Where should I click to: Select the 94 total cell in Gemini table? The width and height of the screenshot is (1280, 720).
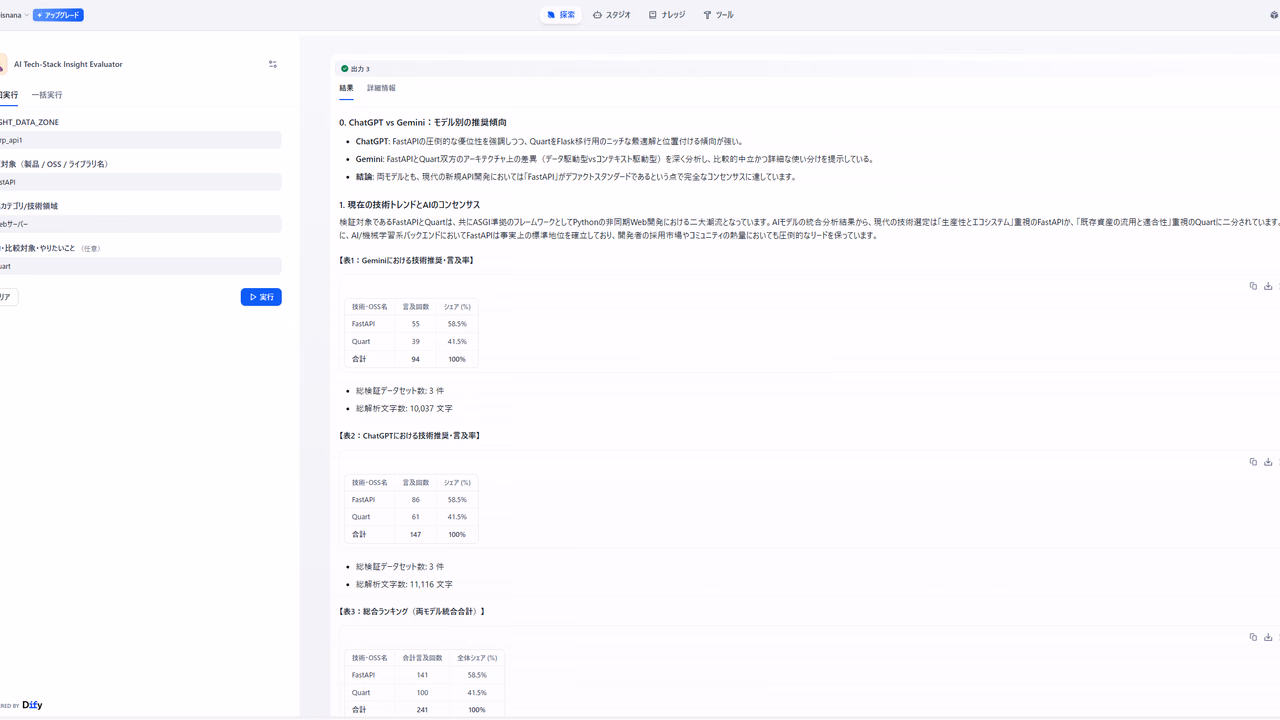tap(416, 359)
